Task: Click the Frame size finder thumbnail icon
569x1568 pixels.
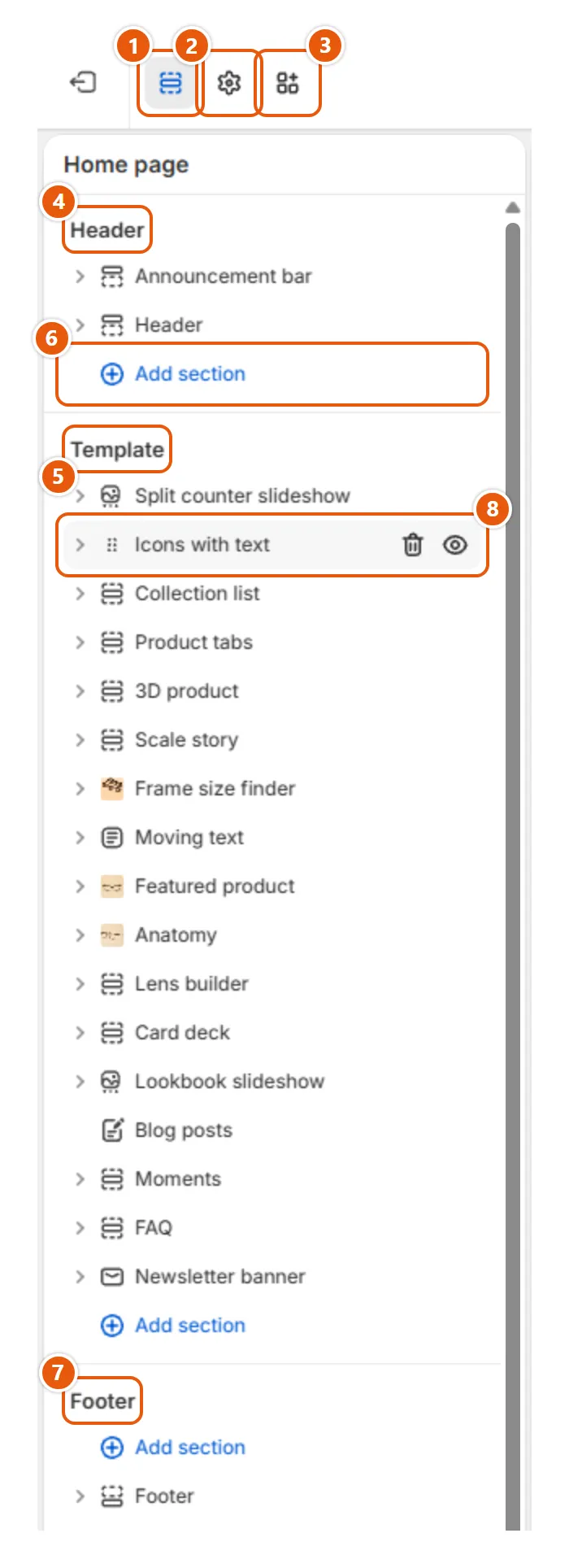Action: click(112, 789)
